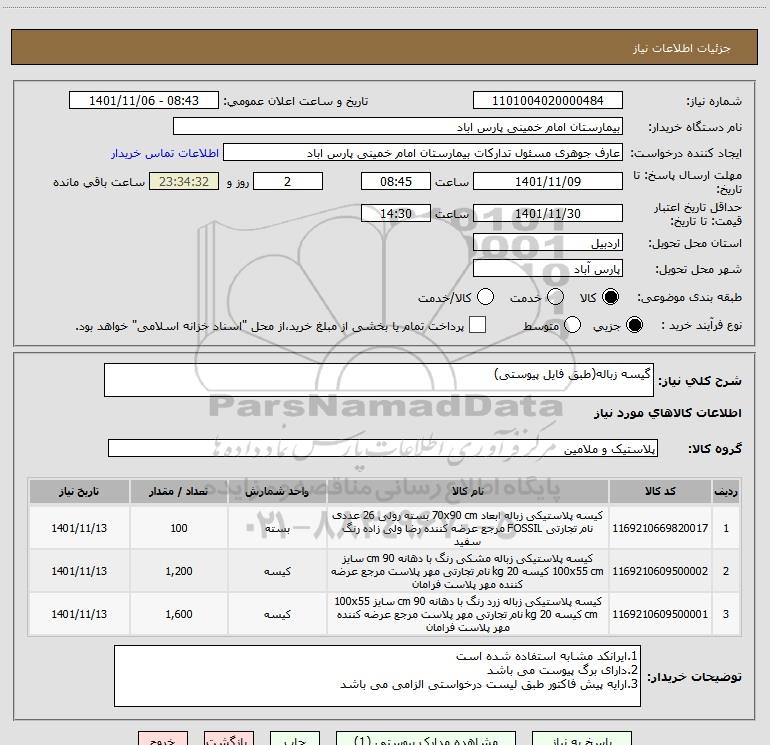
Task: Click remaining time field 23:34:32
Action: click(x=184, y=181)
